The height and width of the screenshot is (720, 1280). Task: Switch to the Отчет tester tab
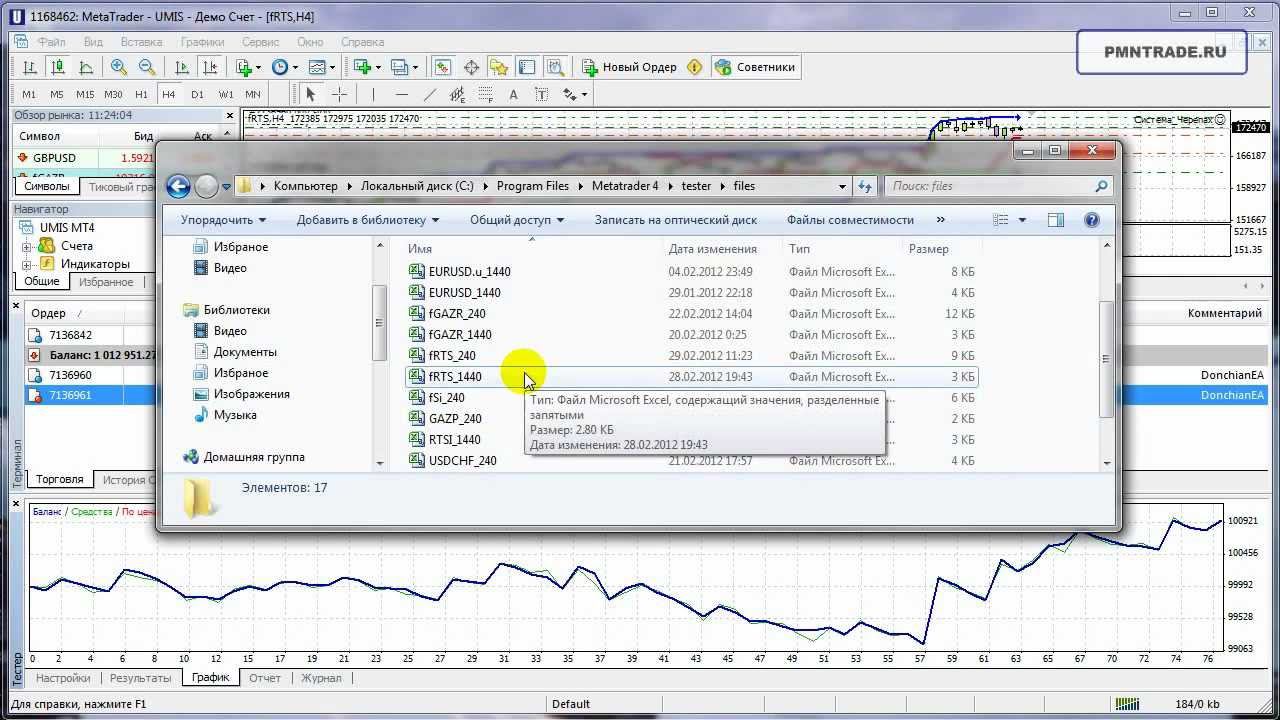point(265,678)
